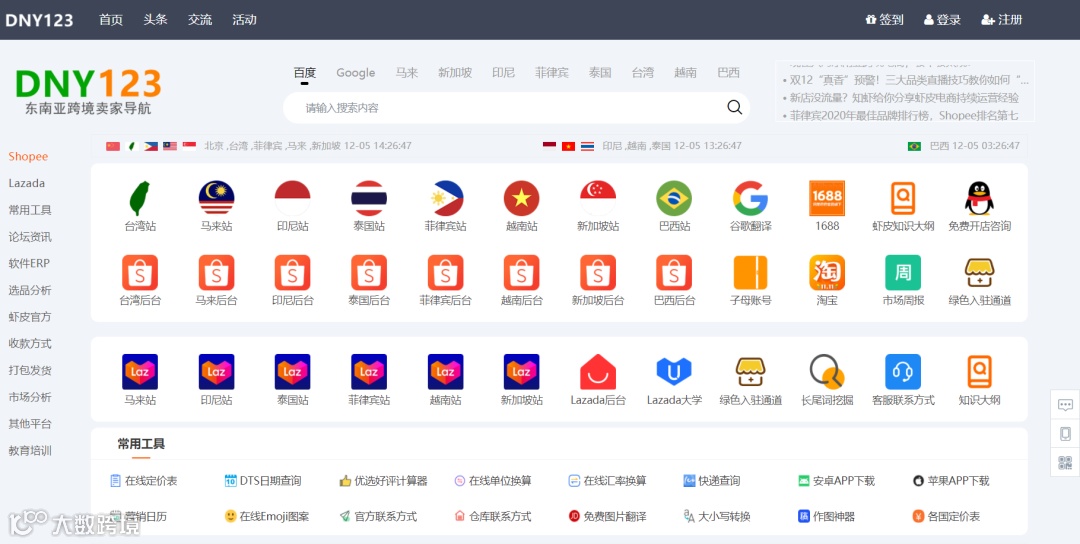Open the 台湾后台 Shopee seller icon
Screen dimensions: 1080x544
tap(140, 273)
